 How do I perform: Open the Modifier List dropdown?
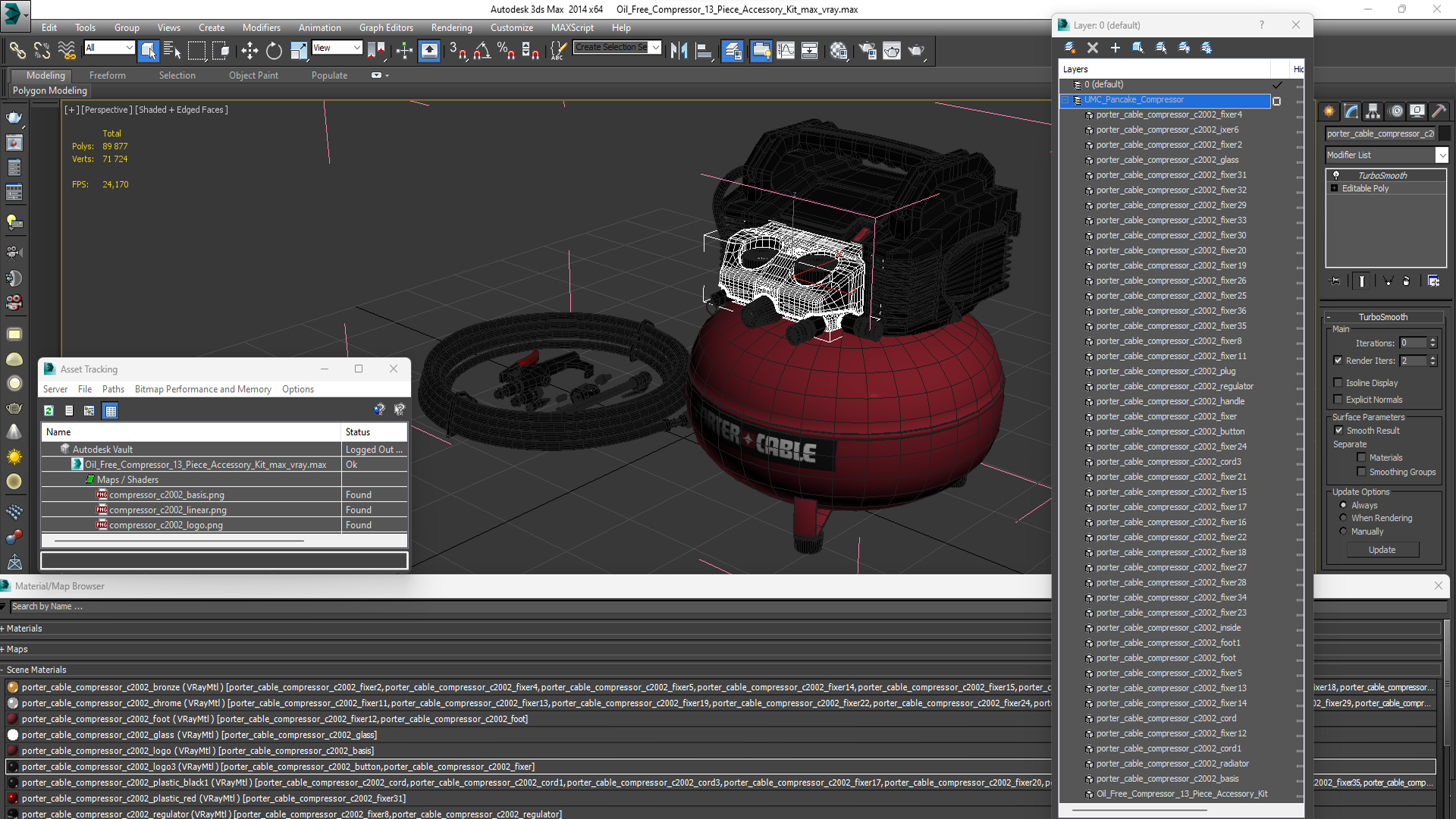point(1442,155)
